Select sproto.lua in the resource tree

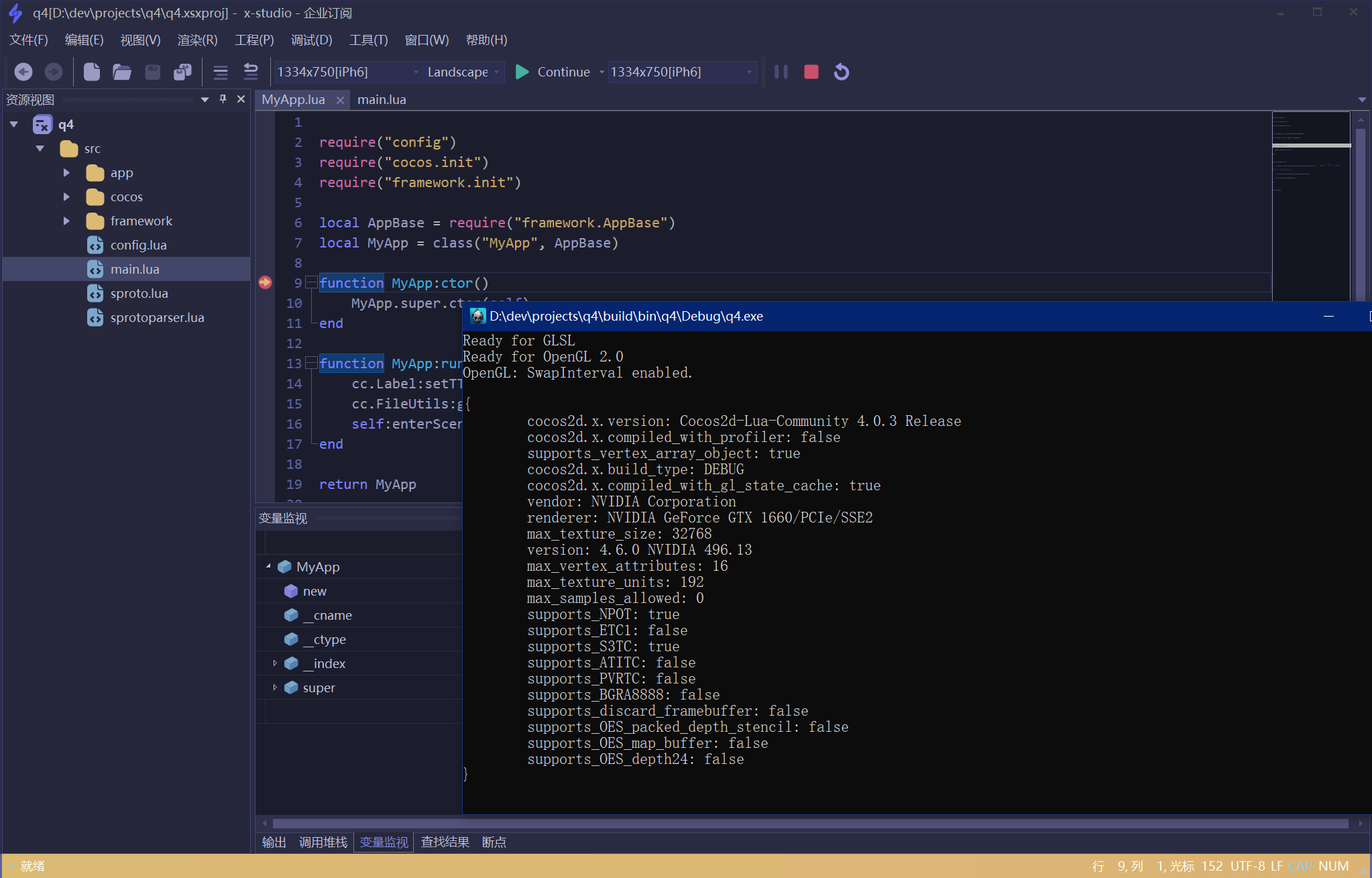pos(139,293)
